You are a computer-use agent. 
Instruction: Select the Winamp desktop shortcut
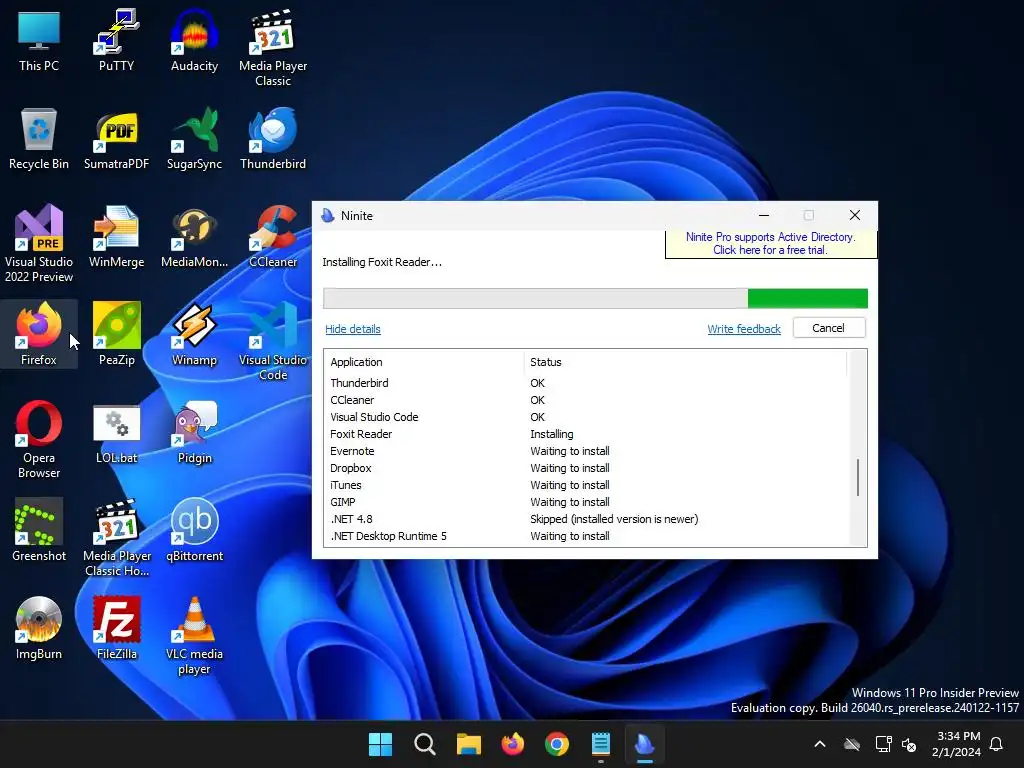[x=194, y=334]
